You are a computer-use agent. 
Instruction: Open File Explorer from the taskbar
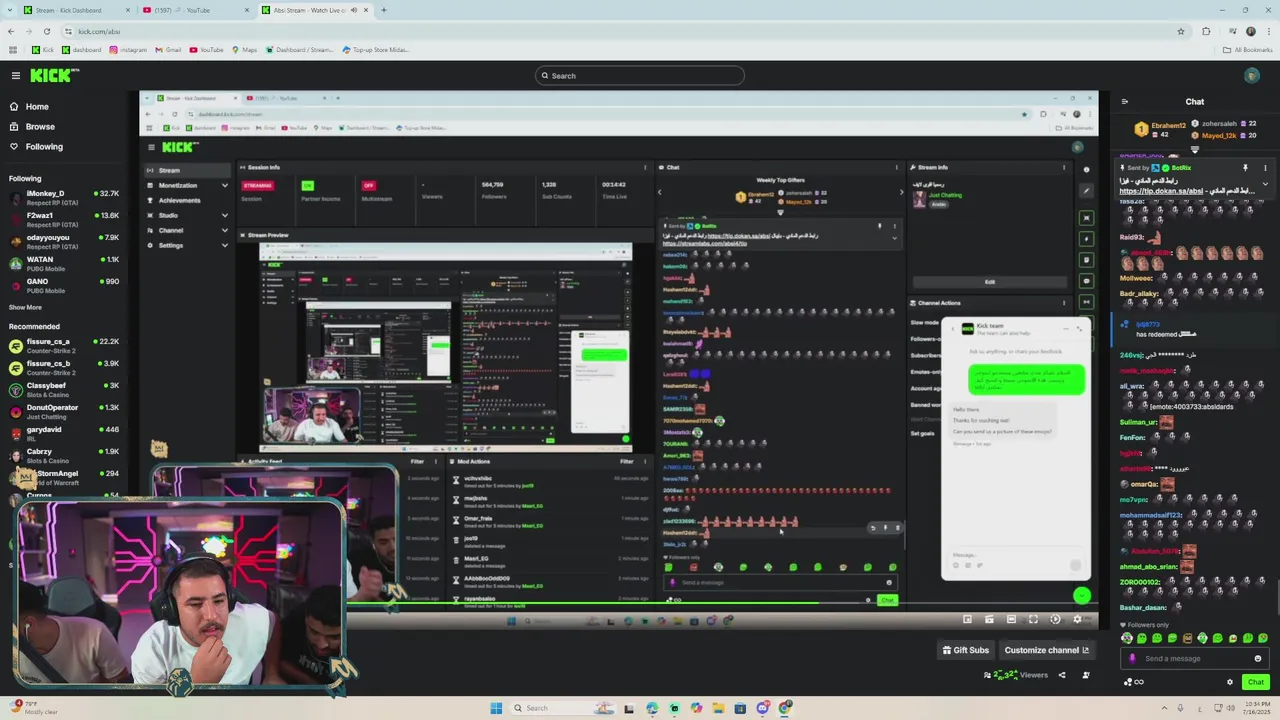coord(718,708)
